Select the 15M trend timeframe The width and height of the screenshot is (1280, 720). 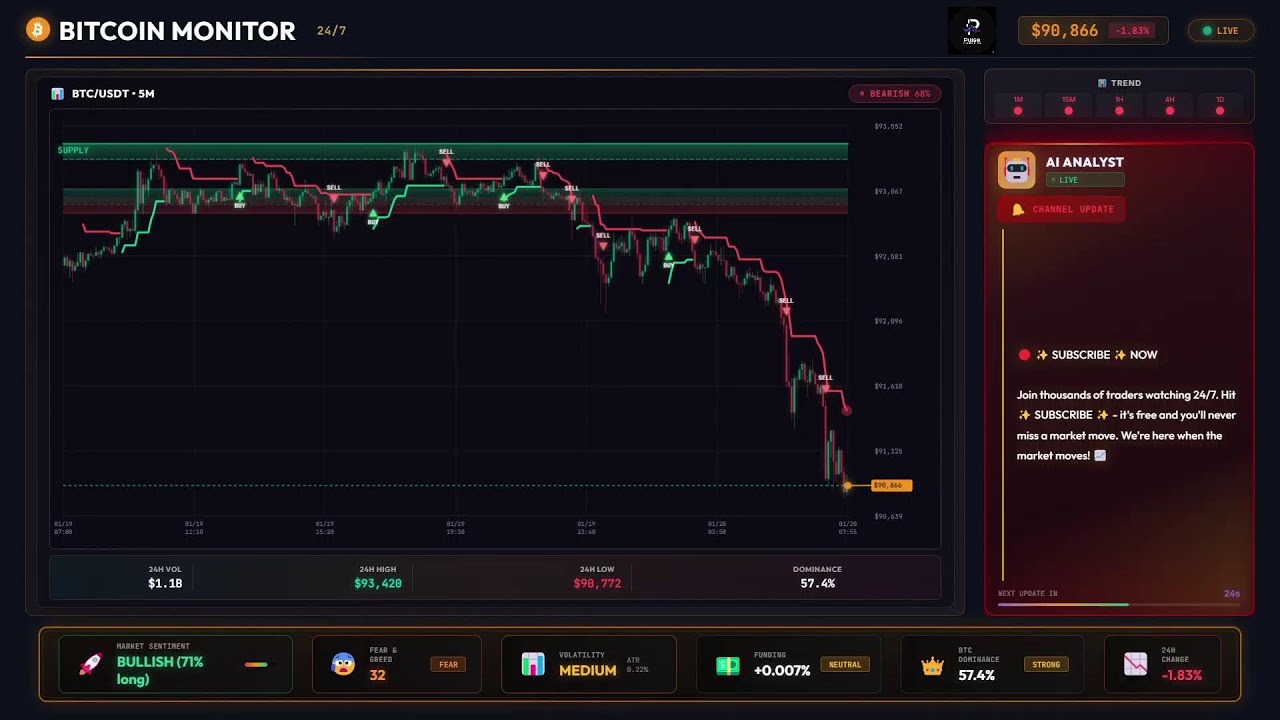click(x=1068, y=105)
